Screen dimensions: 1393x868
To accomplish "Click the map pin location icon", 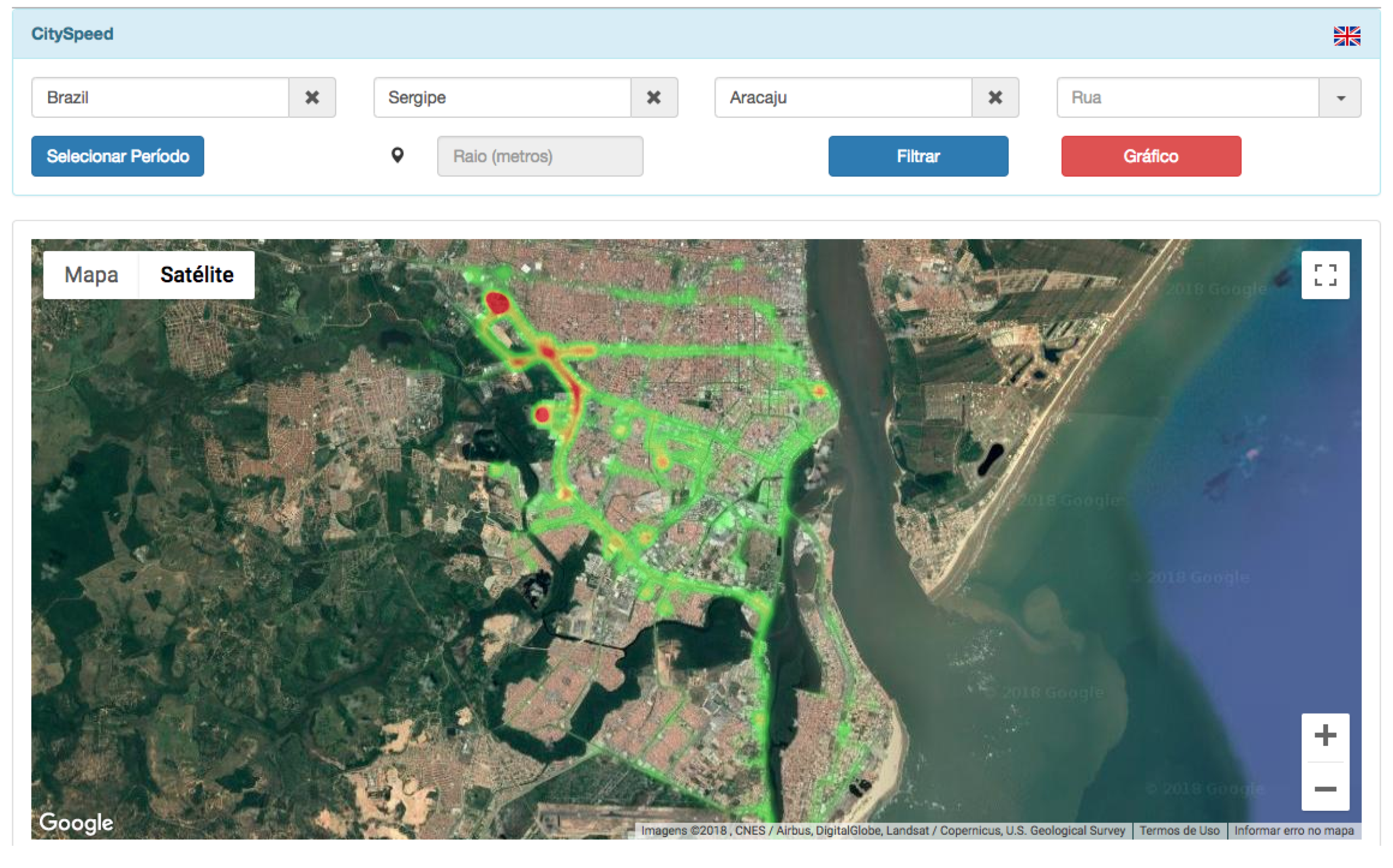I will coord(397,155).
